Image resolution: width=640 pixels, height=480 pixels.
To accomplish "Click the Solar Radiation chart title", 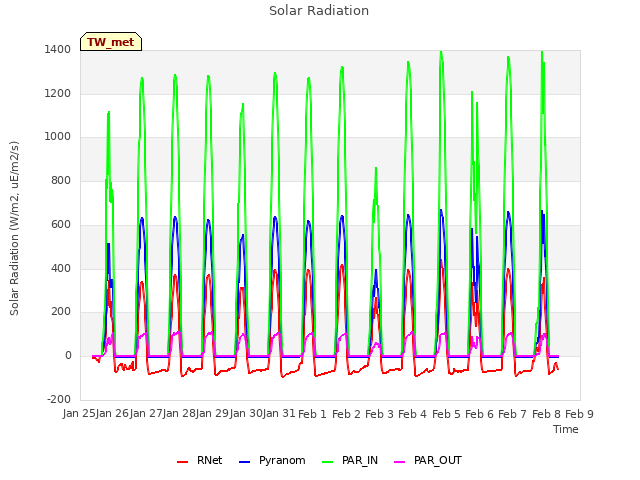I will pyautogui.click(x=319, y=11).
